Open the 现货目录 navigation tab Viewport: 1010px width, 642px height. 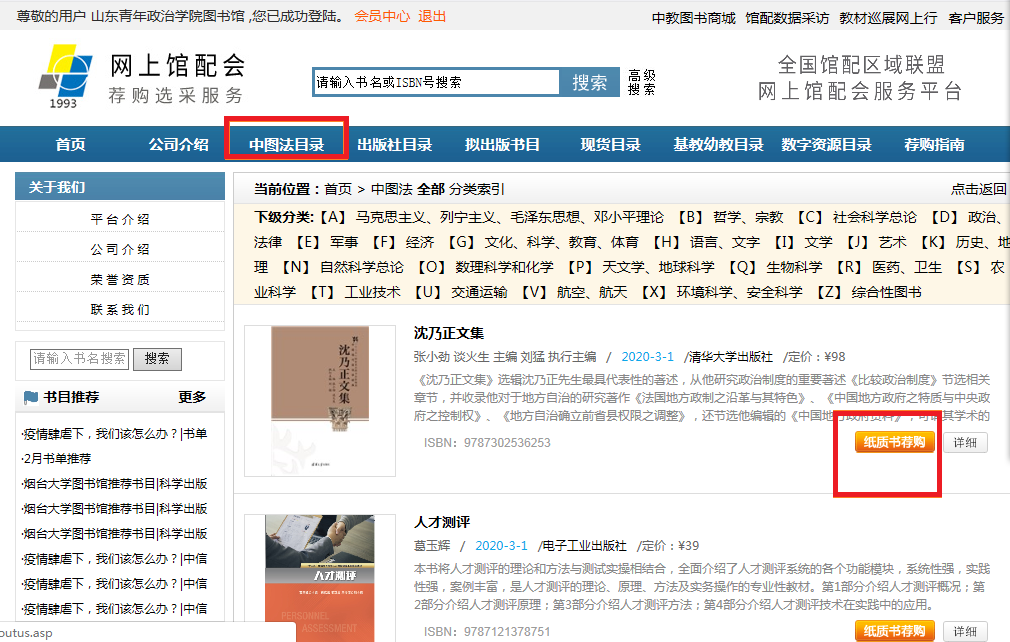click(610, 144)
